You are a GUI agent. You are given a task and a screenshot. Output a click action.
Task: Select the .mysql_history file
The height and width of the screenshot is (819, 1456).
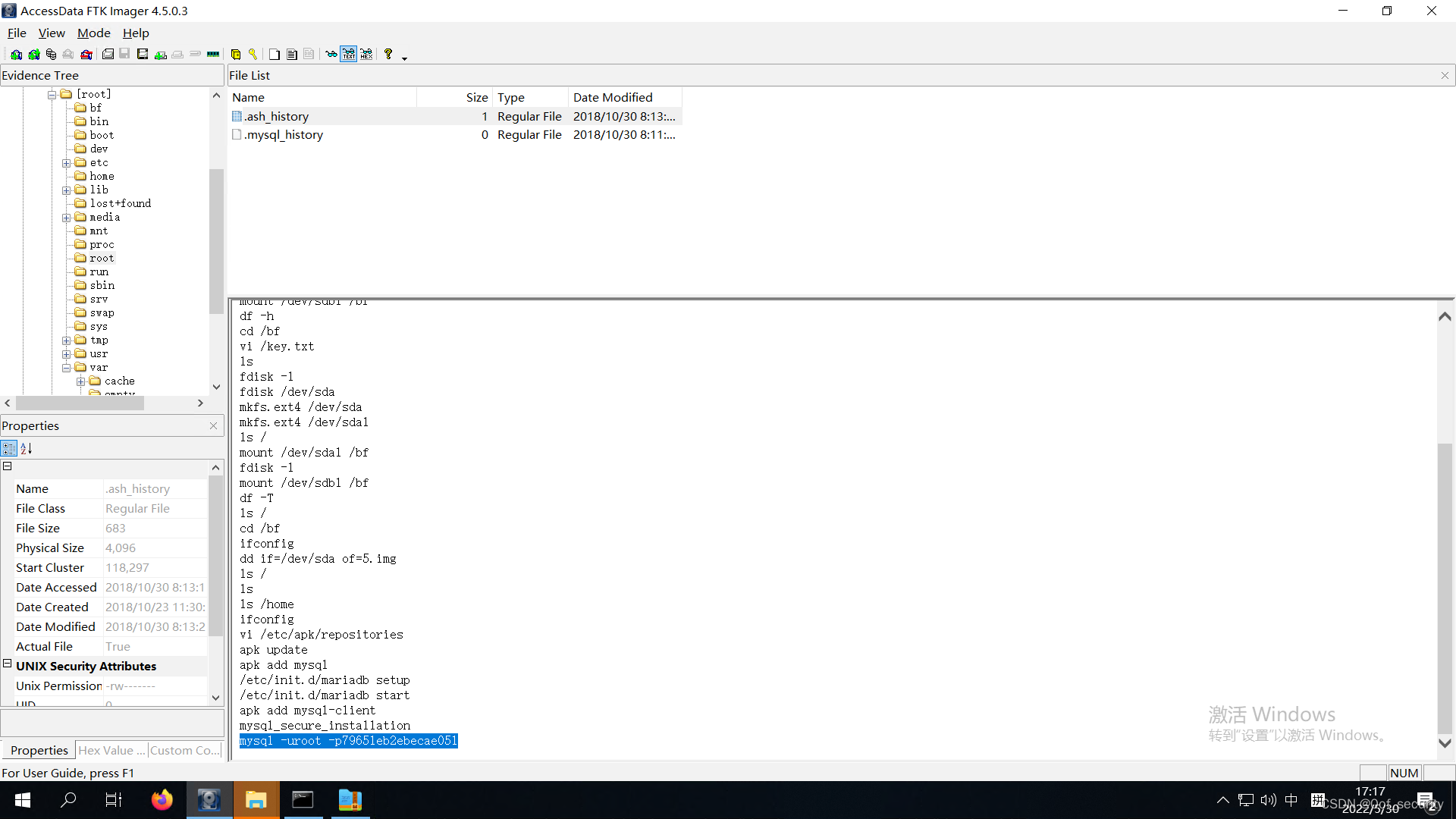pyautogui.click(x=284, y=135)
